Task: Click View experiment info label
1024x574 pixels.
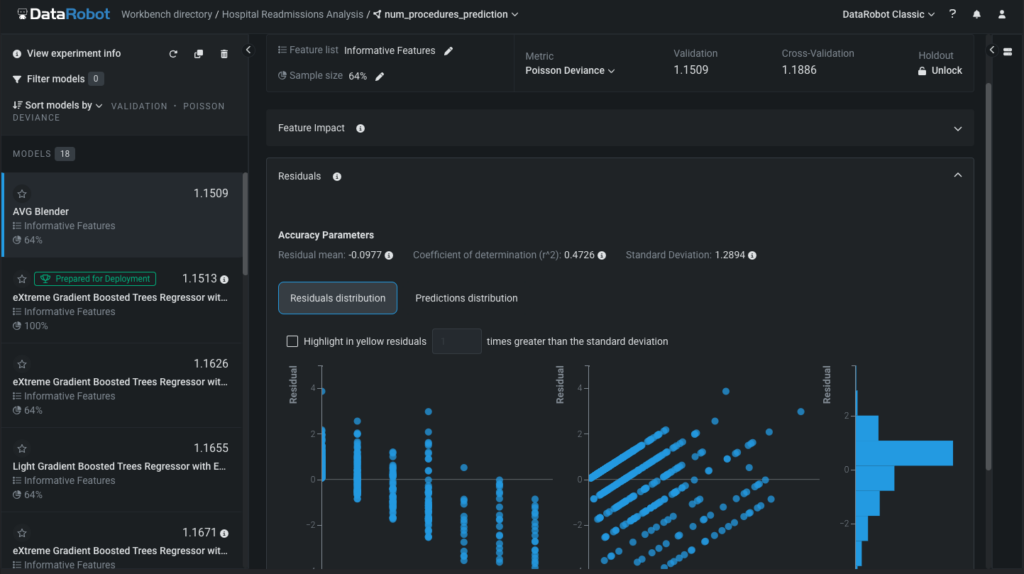Action: point(74,54)
